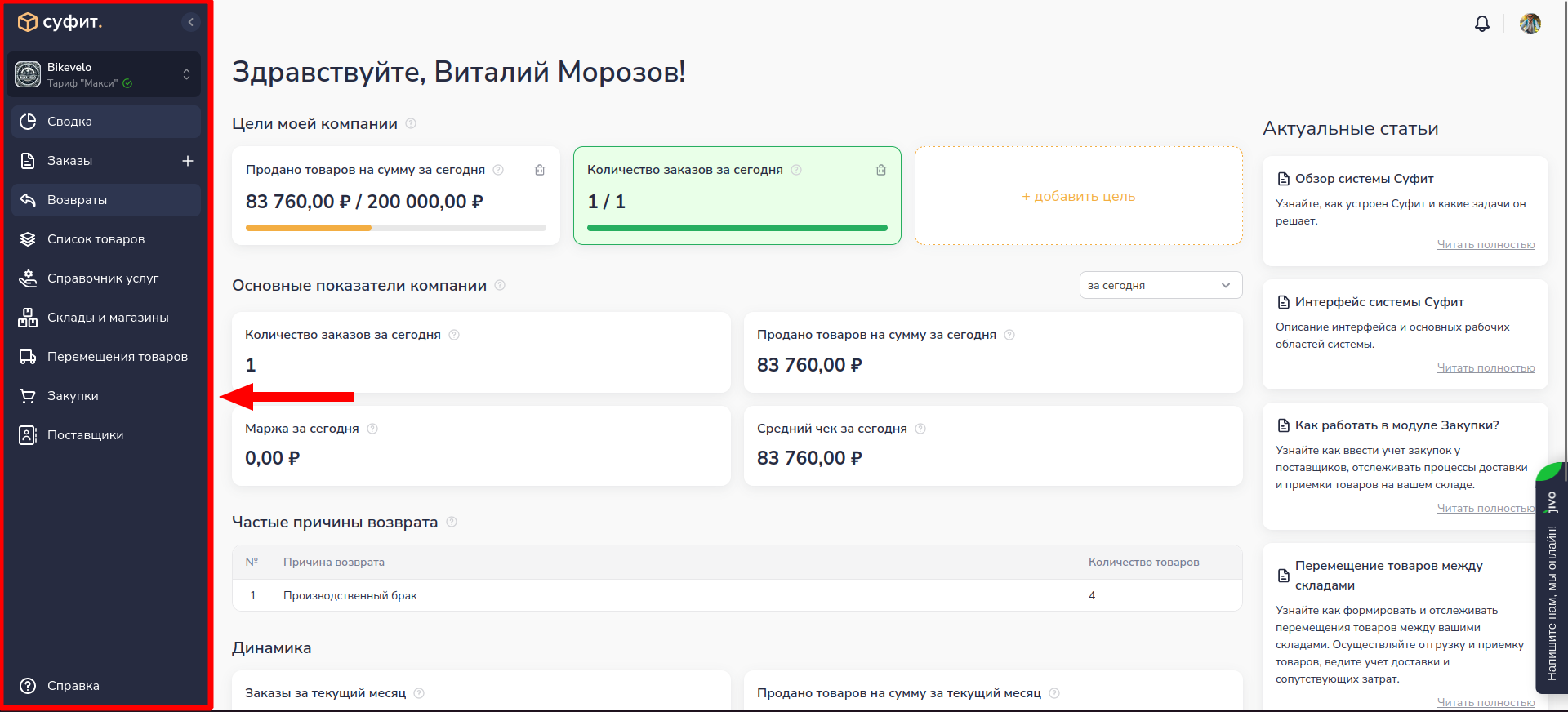The image size is (1568, 712).
Task: Go to the Заказы section
Action: tap(69, 161)
